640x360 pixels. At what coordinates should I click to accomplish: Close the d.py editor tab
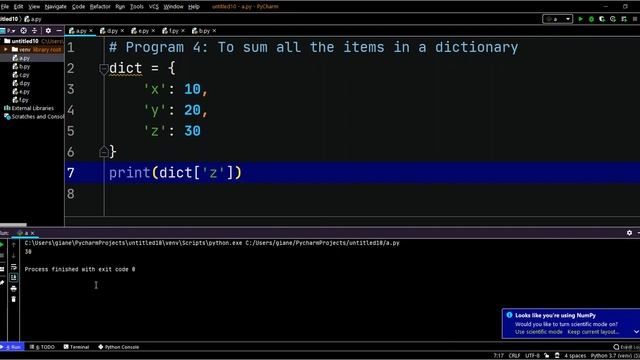coord(122,31)
